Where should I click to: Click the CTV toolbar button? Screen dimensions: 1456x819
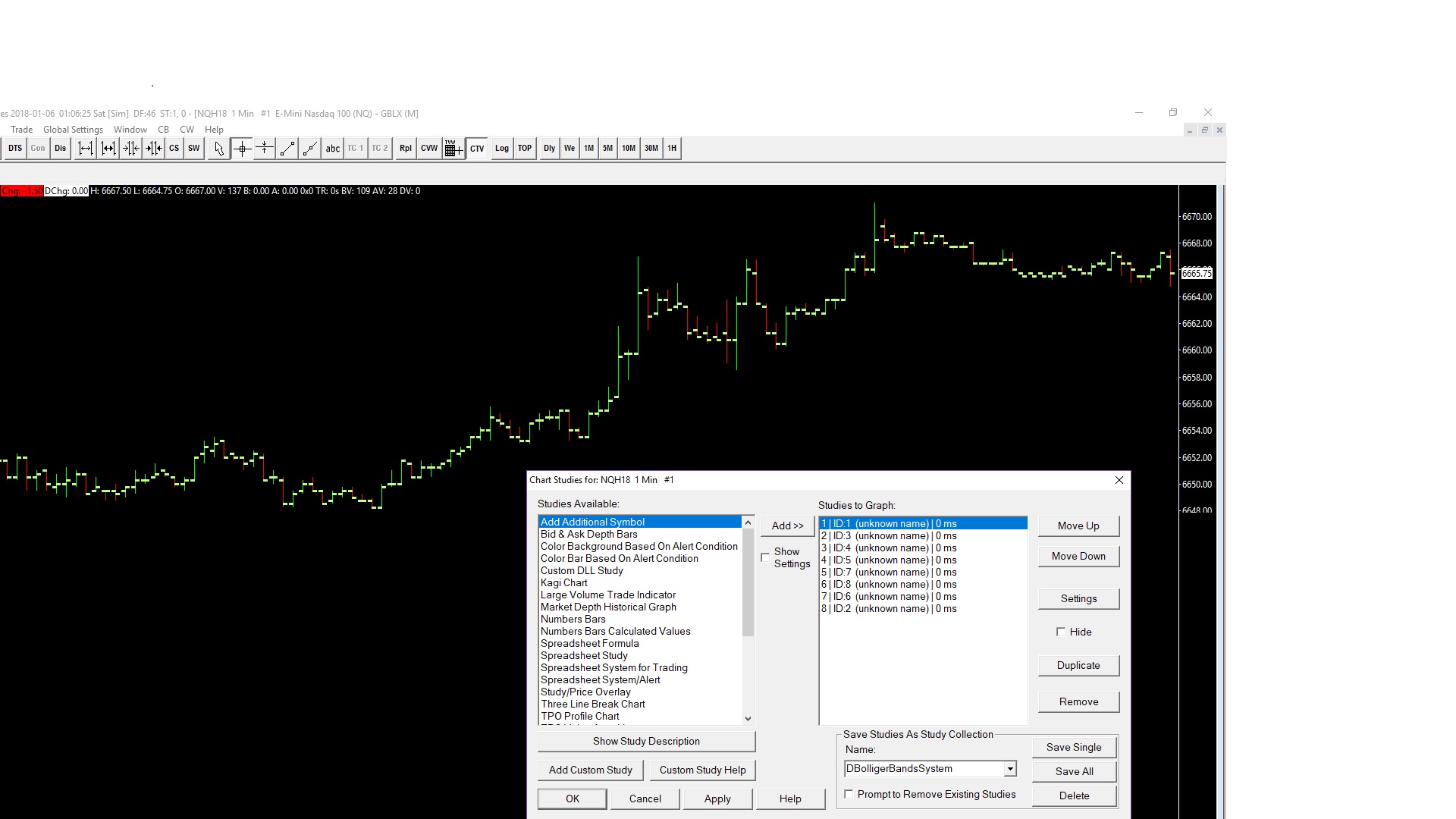tap(477, 149)
